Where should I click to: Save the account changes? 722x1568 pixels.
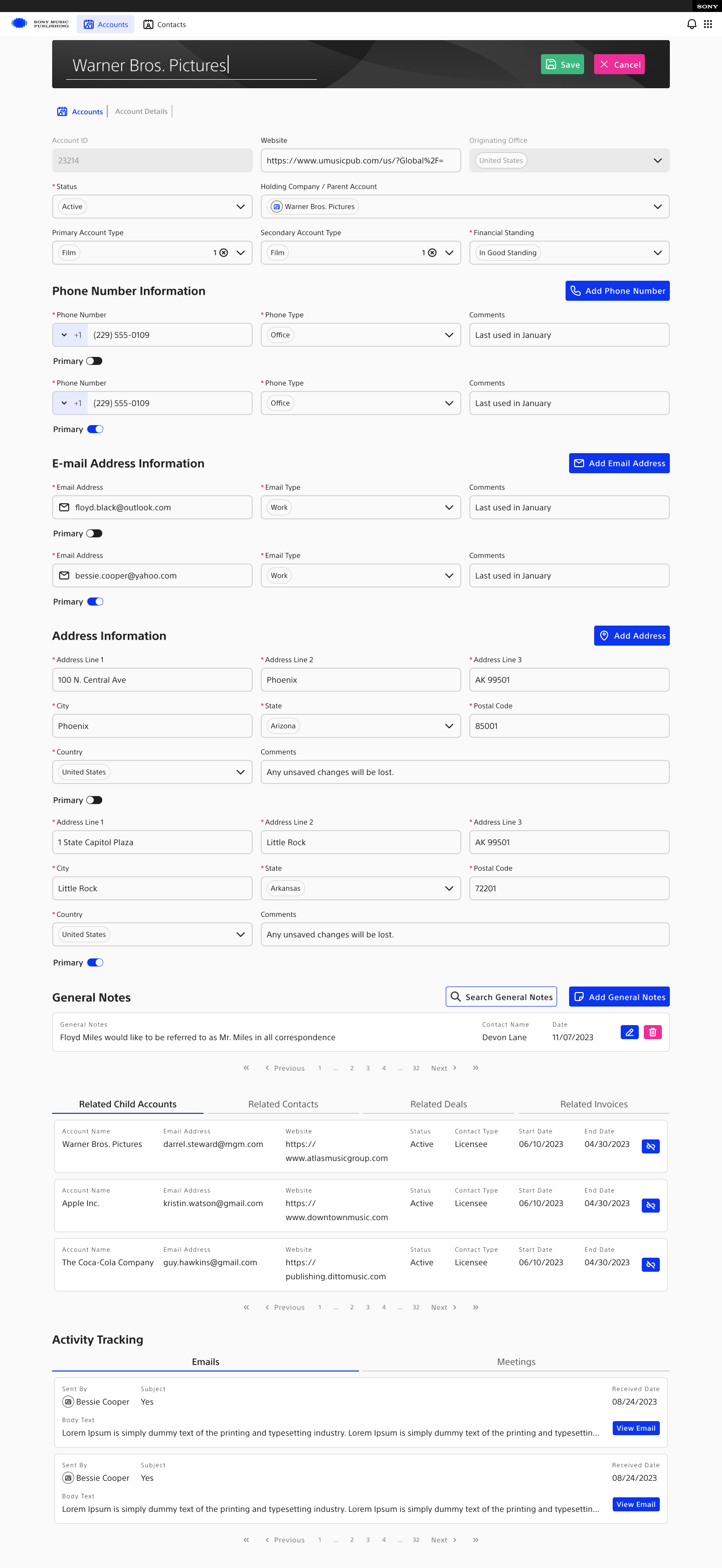click(x=562, y=65)
